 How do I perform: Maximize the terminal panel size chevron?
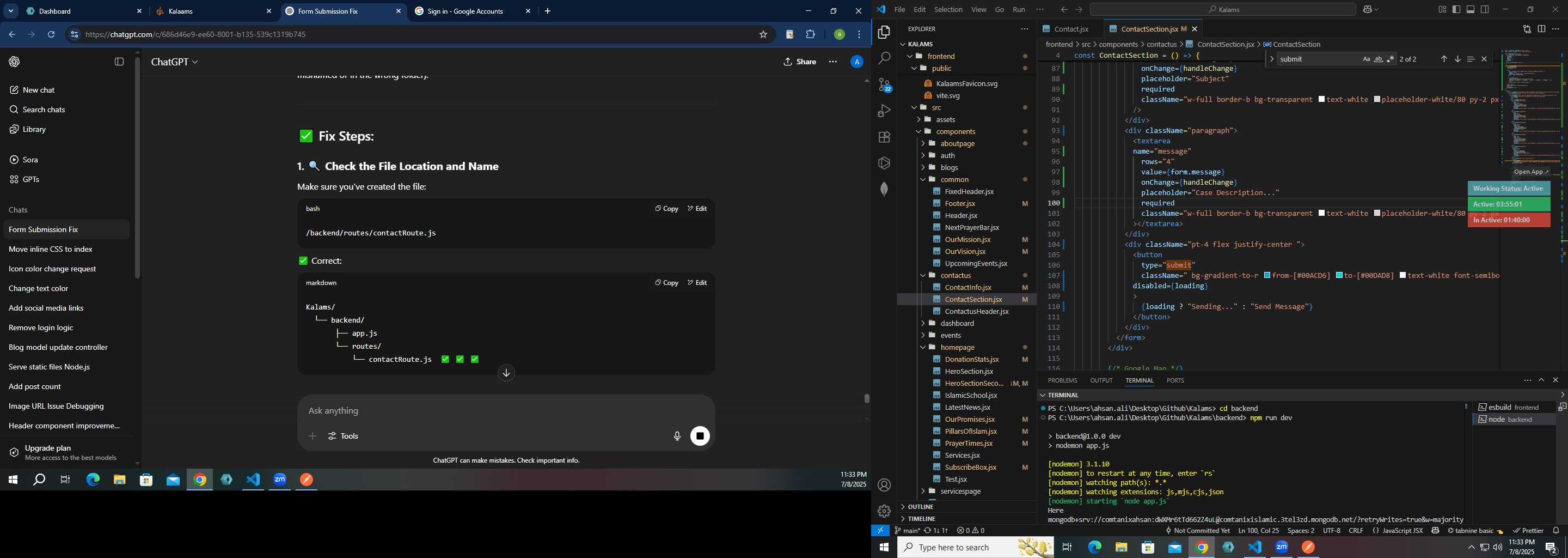tap(1541, 380)
